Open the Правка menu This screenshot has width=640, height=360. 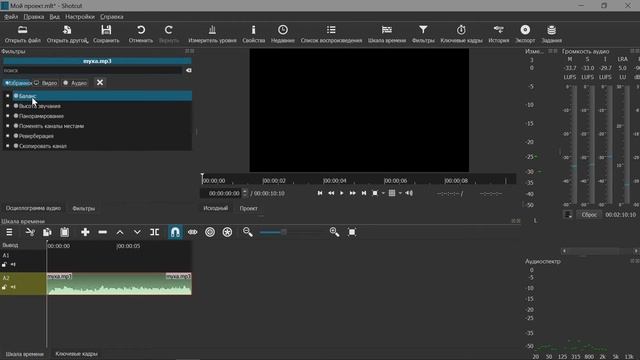click(x=33, y=17)
